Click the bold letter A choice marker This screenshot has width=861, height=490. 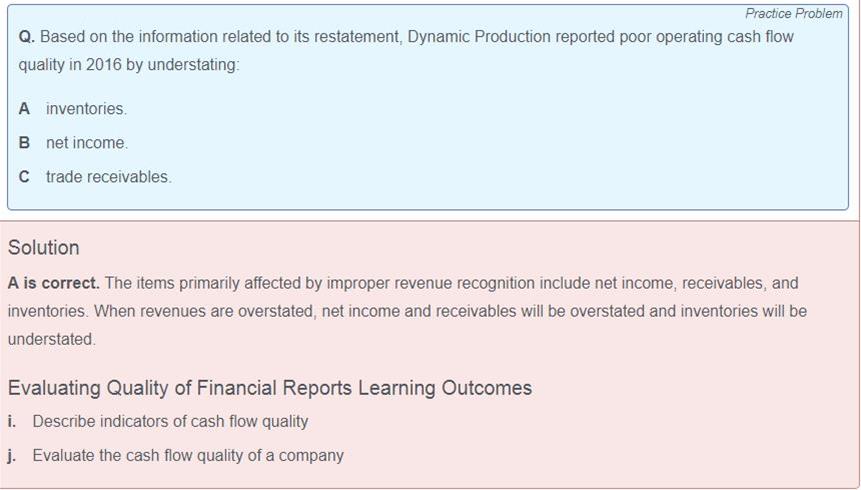tap(24, 109)
